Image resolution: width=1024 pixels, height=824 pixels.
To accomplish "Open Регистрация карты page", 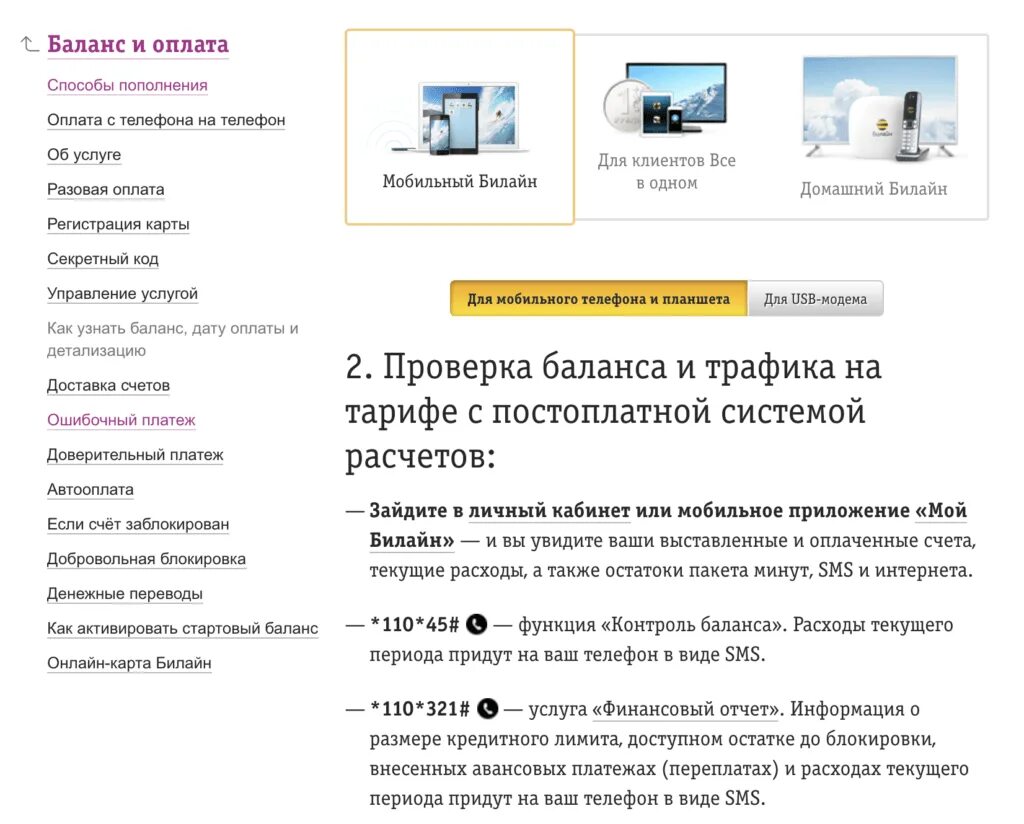I will (118, 224).
